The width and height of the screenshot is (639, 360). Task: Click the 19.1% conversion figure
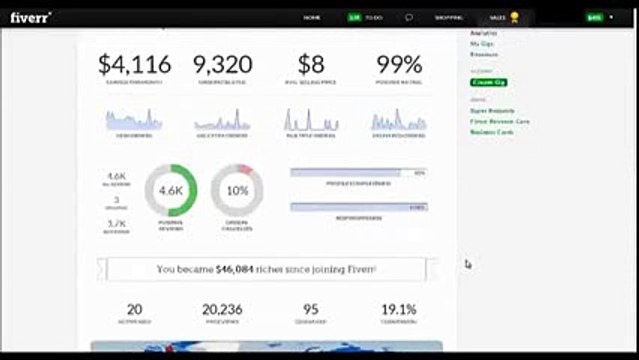tap(399, 309)
